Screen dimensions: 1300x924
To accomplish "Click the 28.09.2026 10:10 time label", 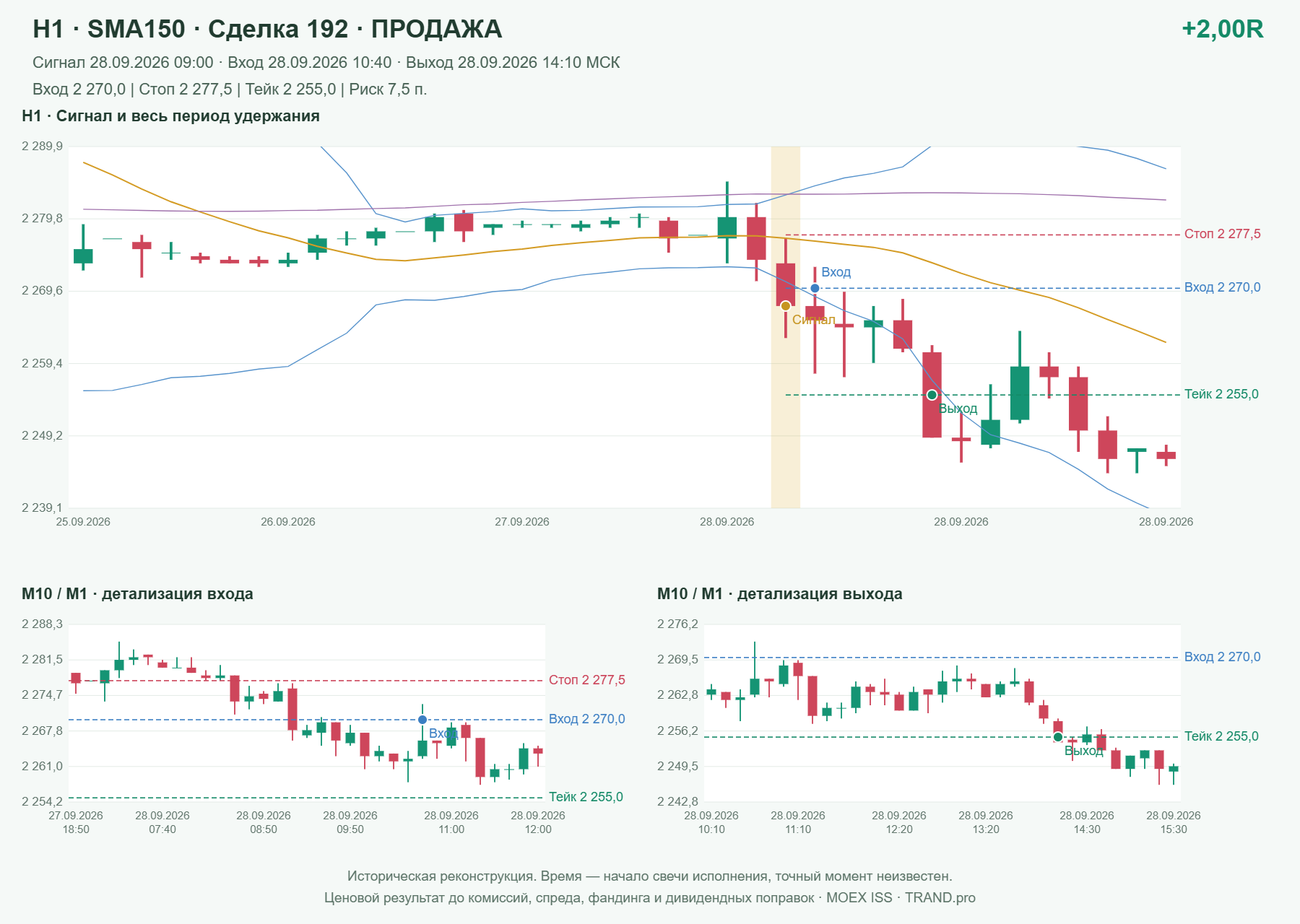I will coord(711,822).
